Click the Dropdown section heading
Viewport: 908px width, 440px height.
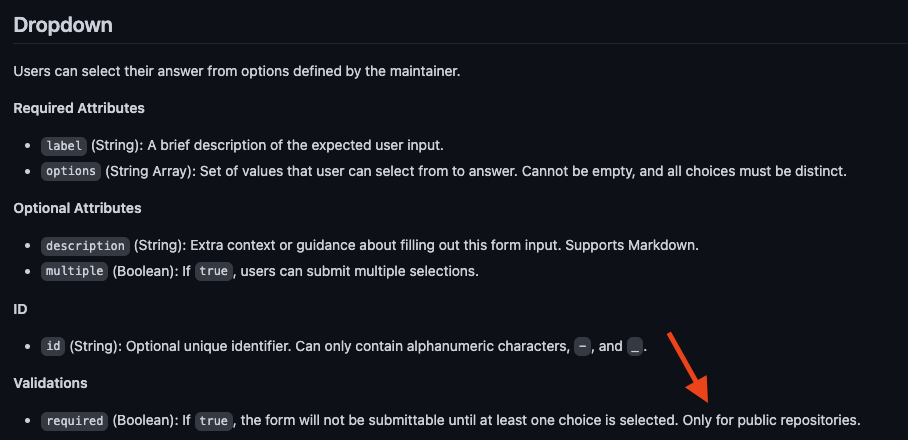63,25
